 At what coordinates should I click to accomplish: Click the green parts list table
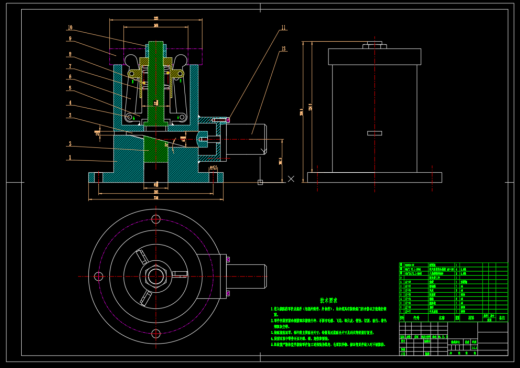(x=453, y=292)
